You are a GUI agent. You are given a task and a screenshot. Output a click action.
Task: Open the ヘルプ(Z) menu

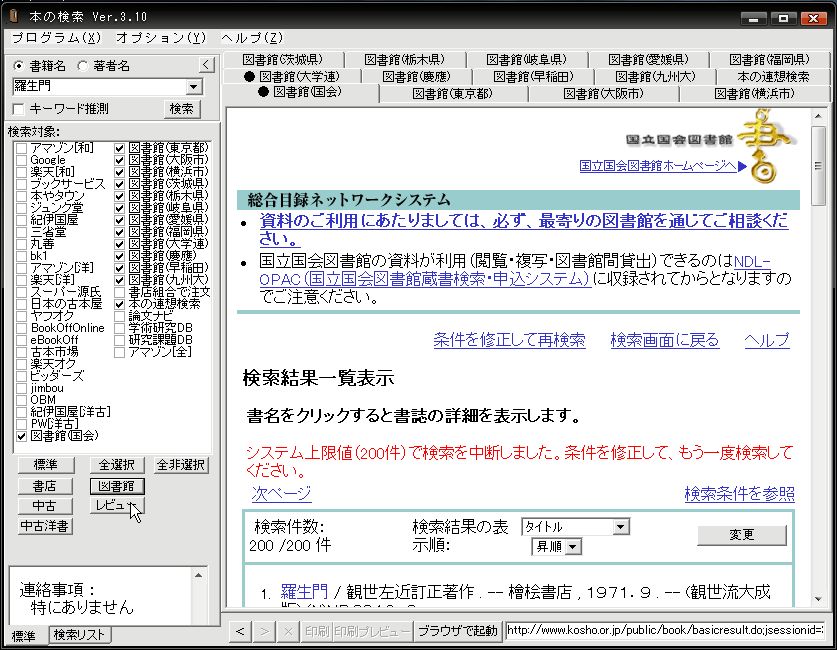(x=251, y=37)
